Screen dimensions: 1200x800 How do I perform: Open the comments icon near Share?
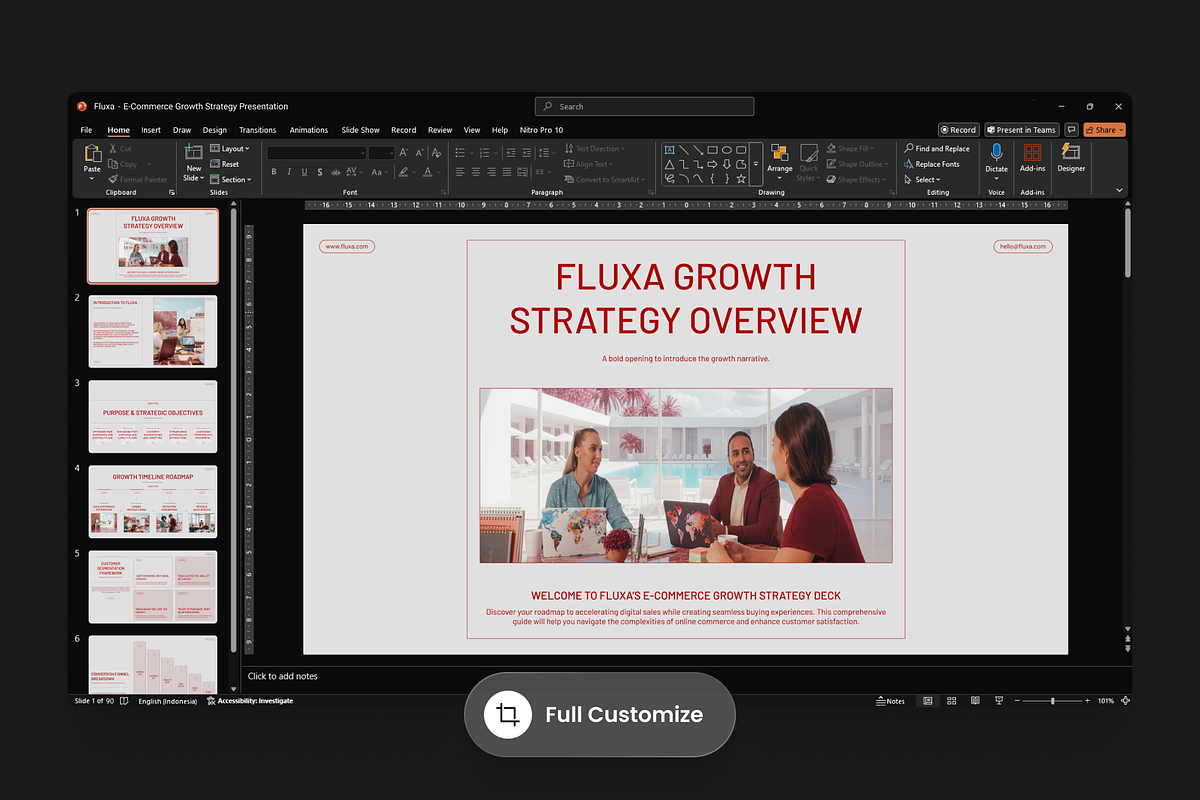click(x=1071, y=130)
